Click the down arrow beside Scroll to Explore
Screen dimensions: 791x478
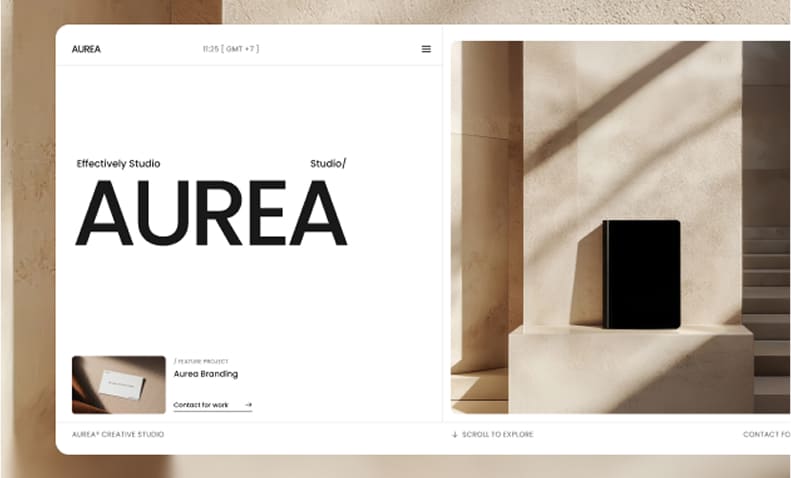pyautogui.click(x=454, y=434)
